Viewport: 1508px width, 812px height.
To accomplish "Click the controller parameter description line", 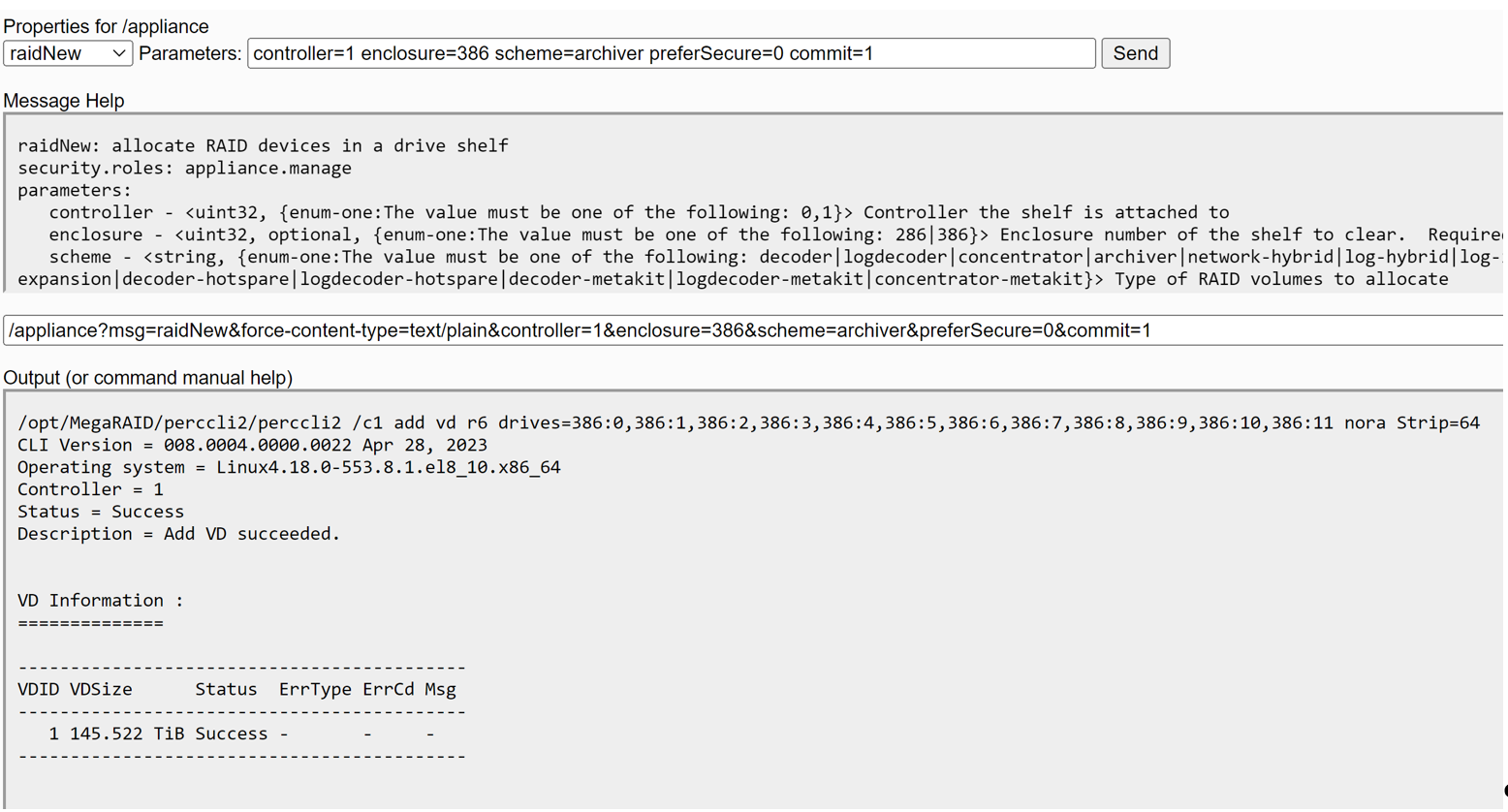I will pos(639,212).
